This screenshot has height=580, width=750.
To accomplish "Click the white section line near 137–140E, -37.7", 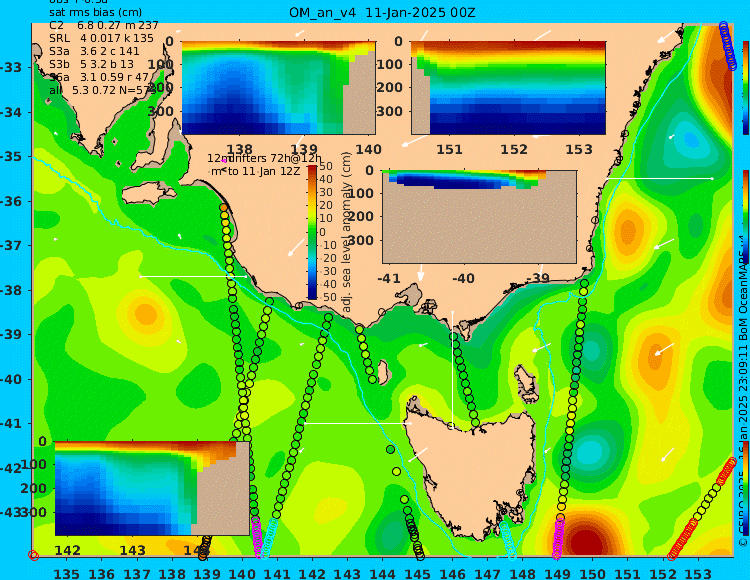I will coord(193,276).
